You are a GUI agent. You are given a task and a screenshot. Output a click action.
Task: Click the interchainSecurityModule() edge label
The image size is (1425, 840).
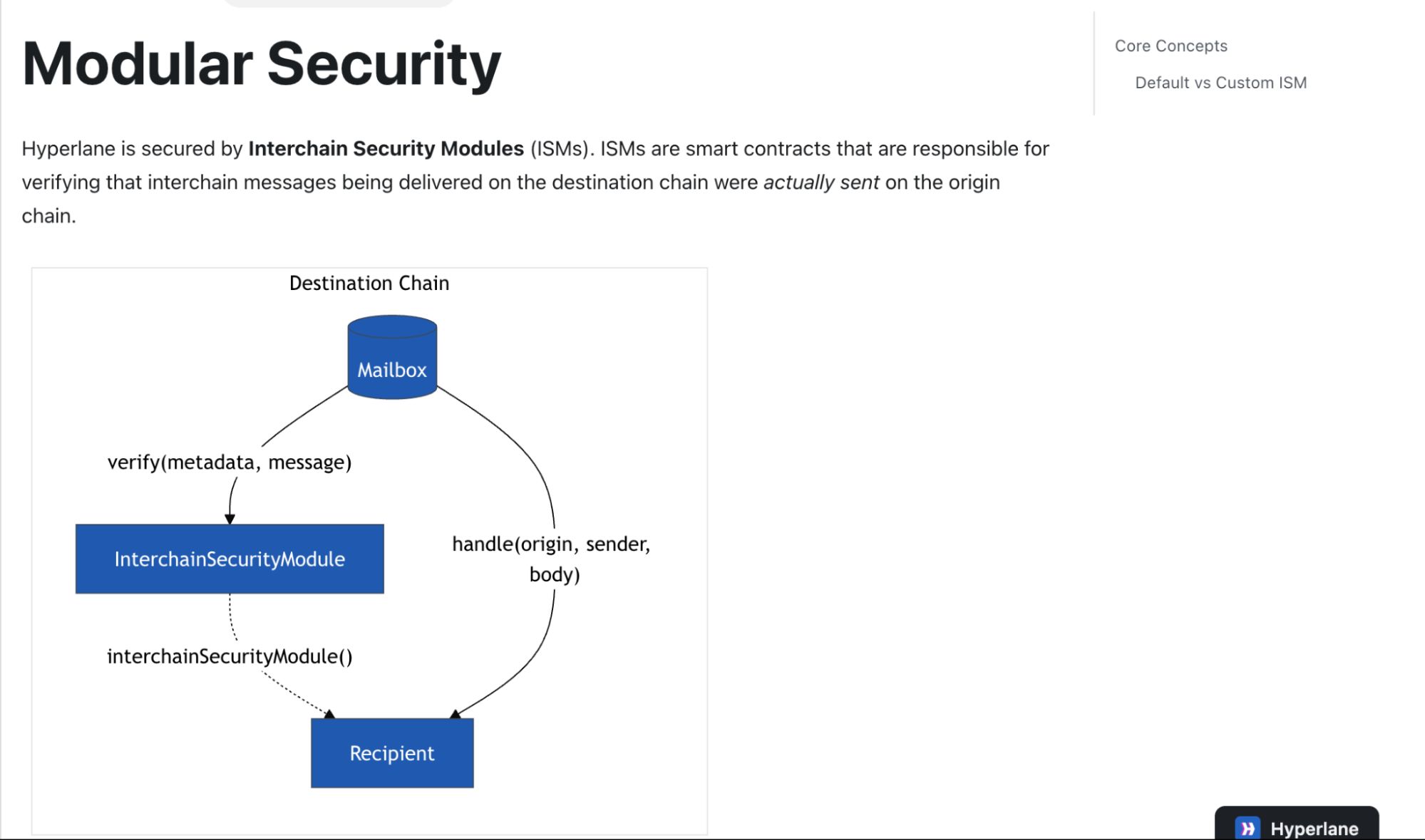click(230, 656)
